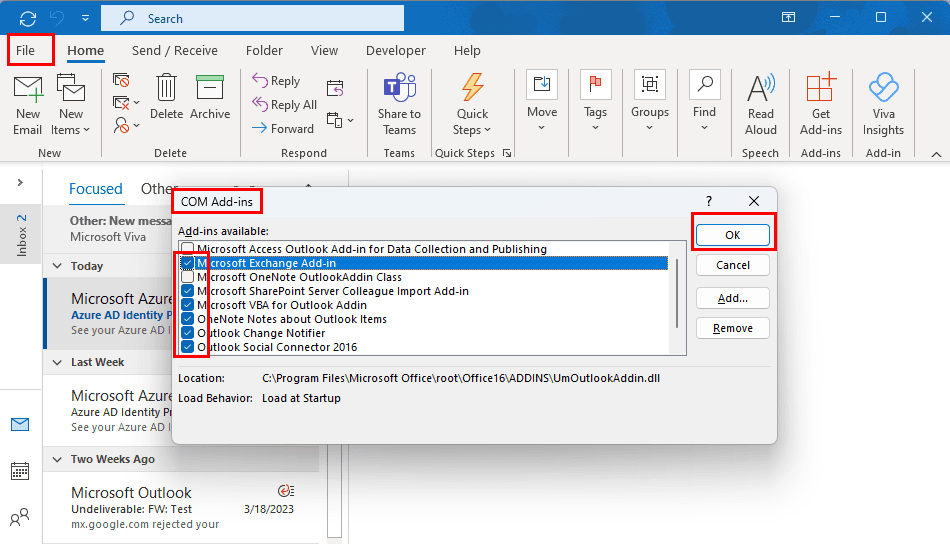
Task: Collapse the ribbon
Action: 936,154
